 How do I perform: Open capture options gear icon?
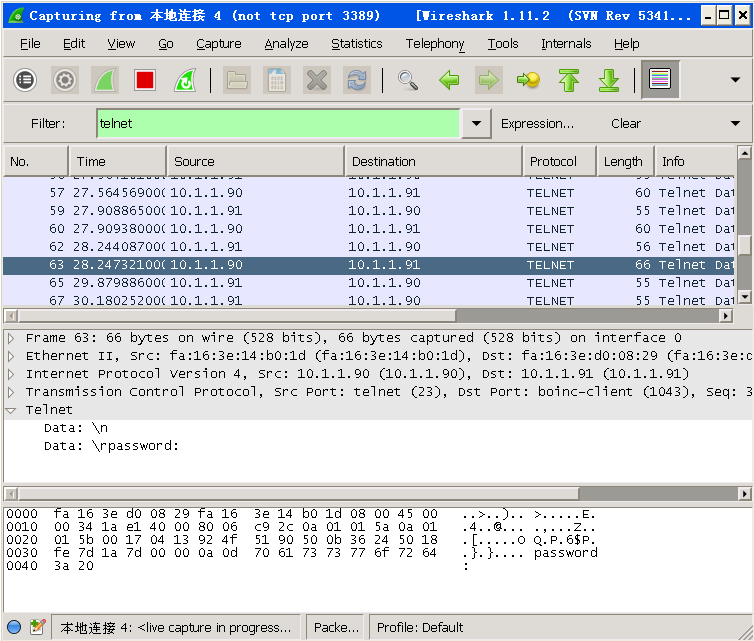(x=65, y=80)
